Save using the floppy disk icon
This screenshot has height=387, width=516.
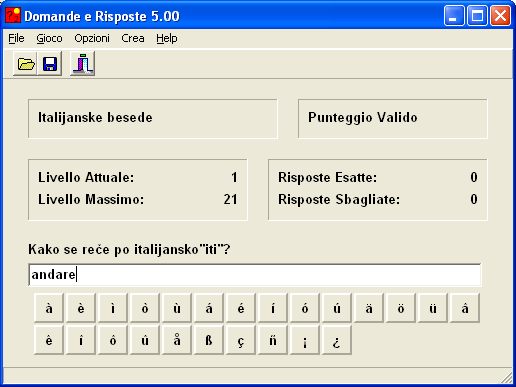[50, 63]
